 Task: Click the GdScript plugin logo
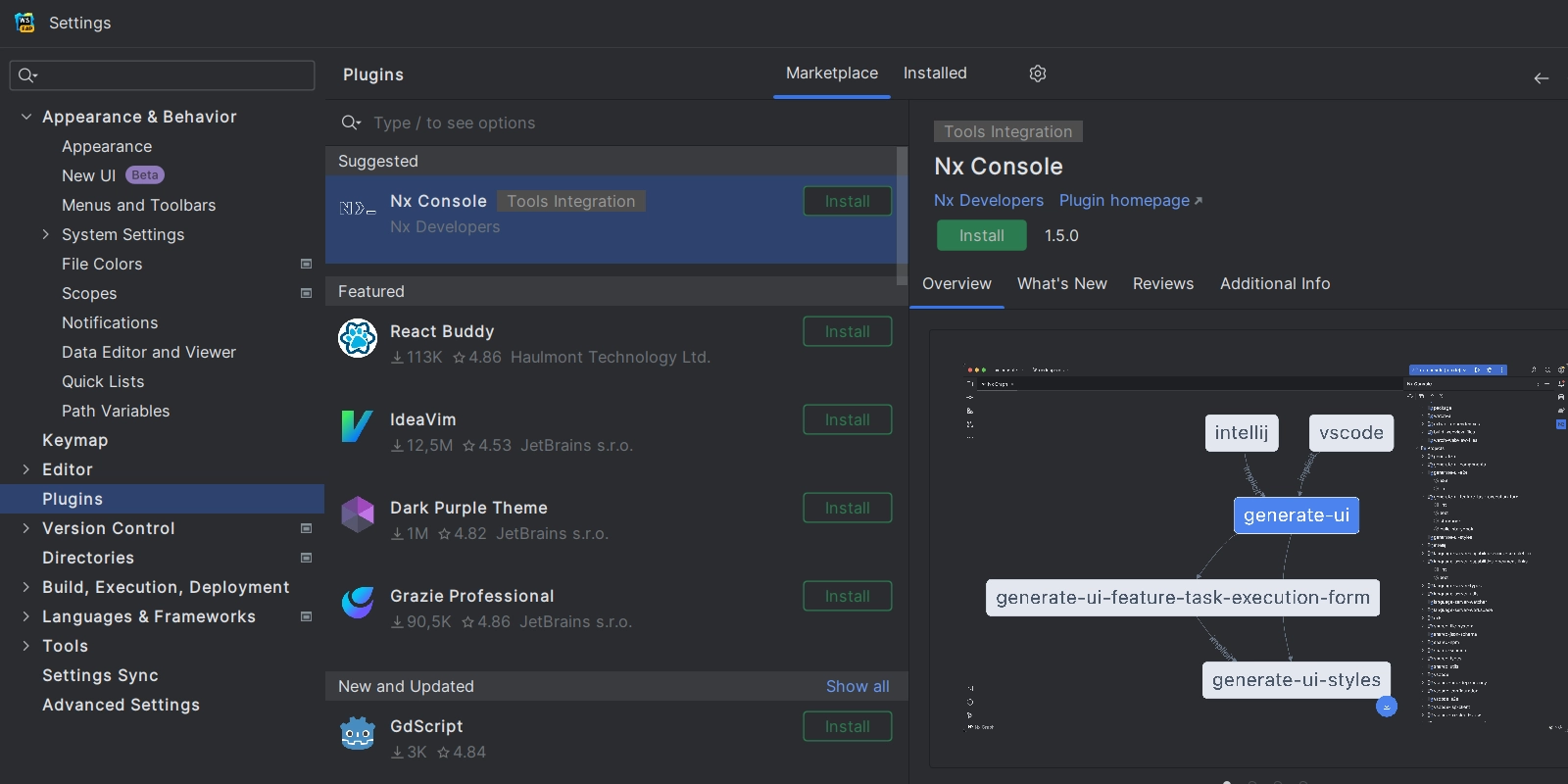[x=358, y=733]
